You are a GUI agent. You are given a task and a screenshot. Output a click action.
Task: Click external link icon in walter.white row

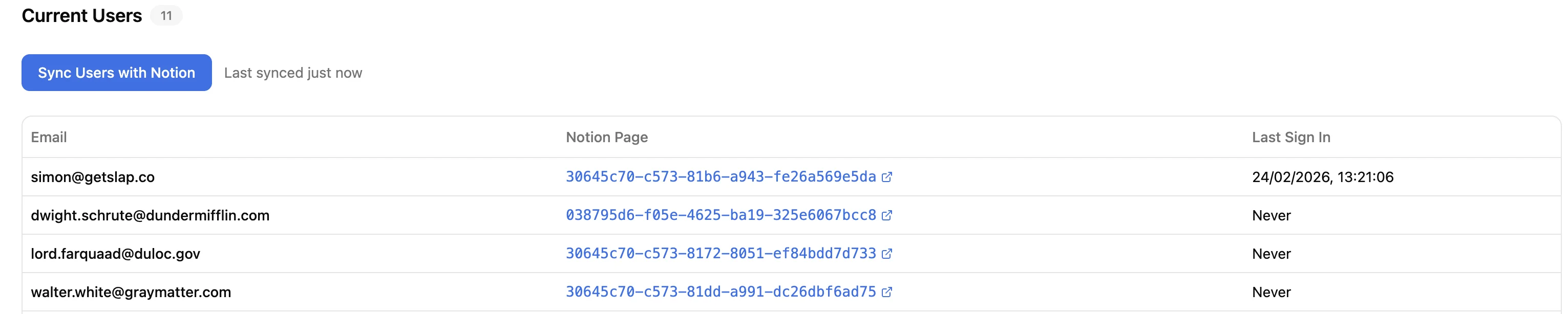click(x=887, y=292)
